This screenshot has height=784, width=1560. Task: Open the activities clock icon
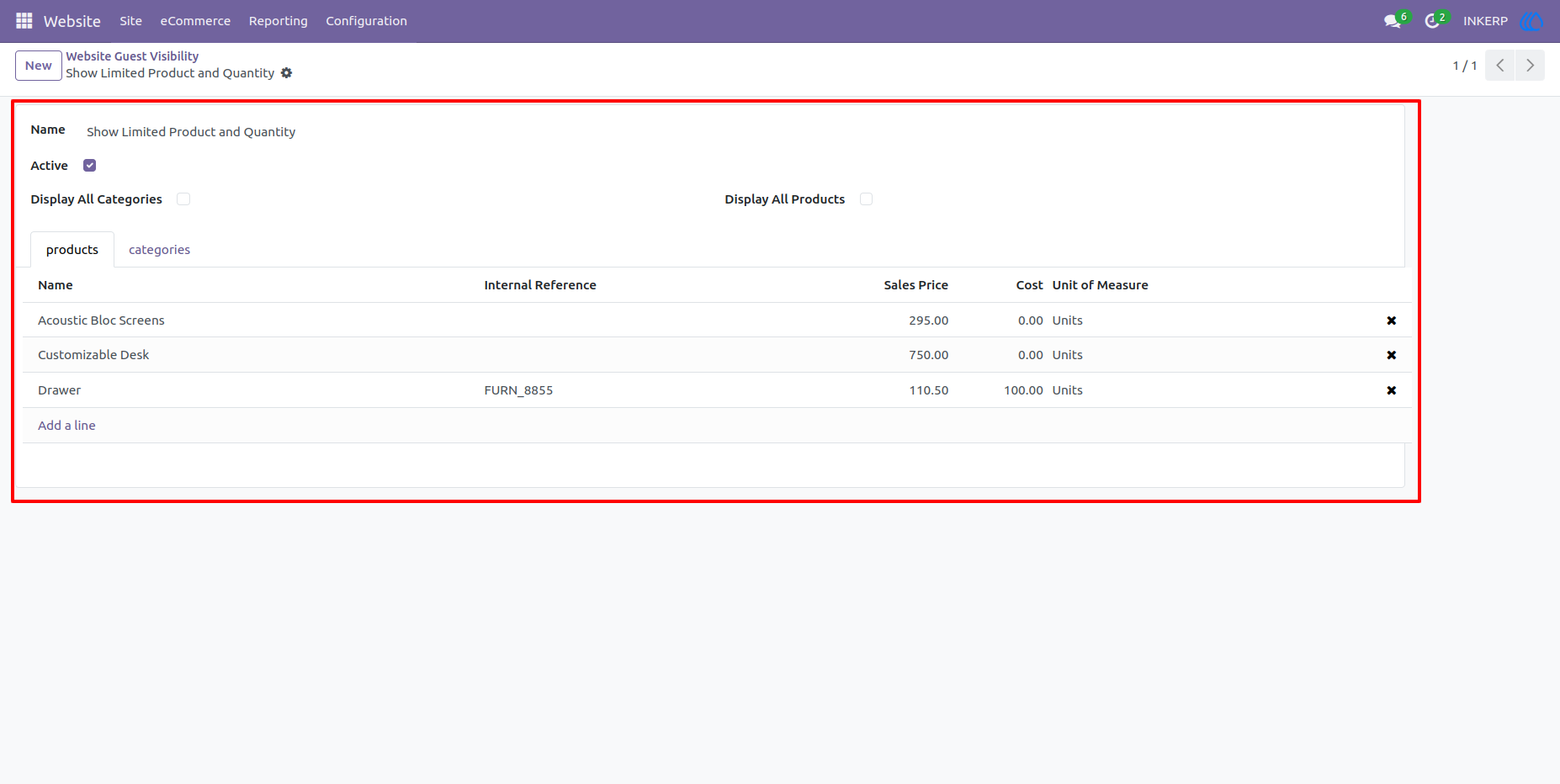1432,21
